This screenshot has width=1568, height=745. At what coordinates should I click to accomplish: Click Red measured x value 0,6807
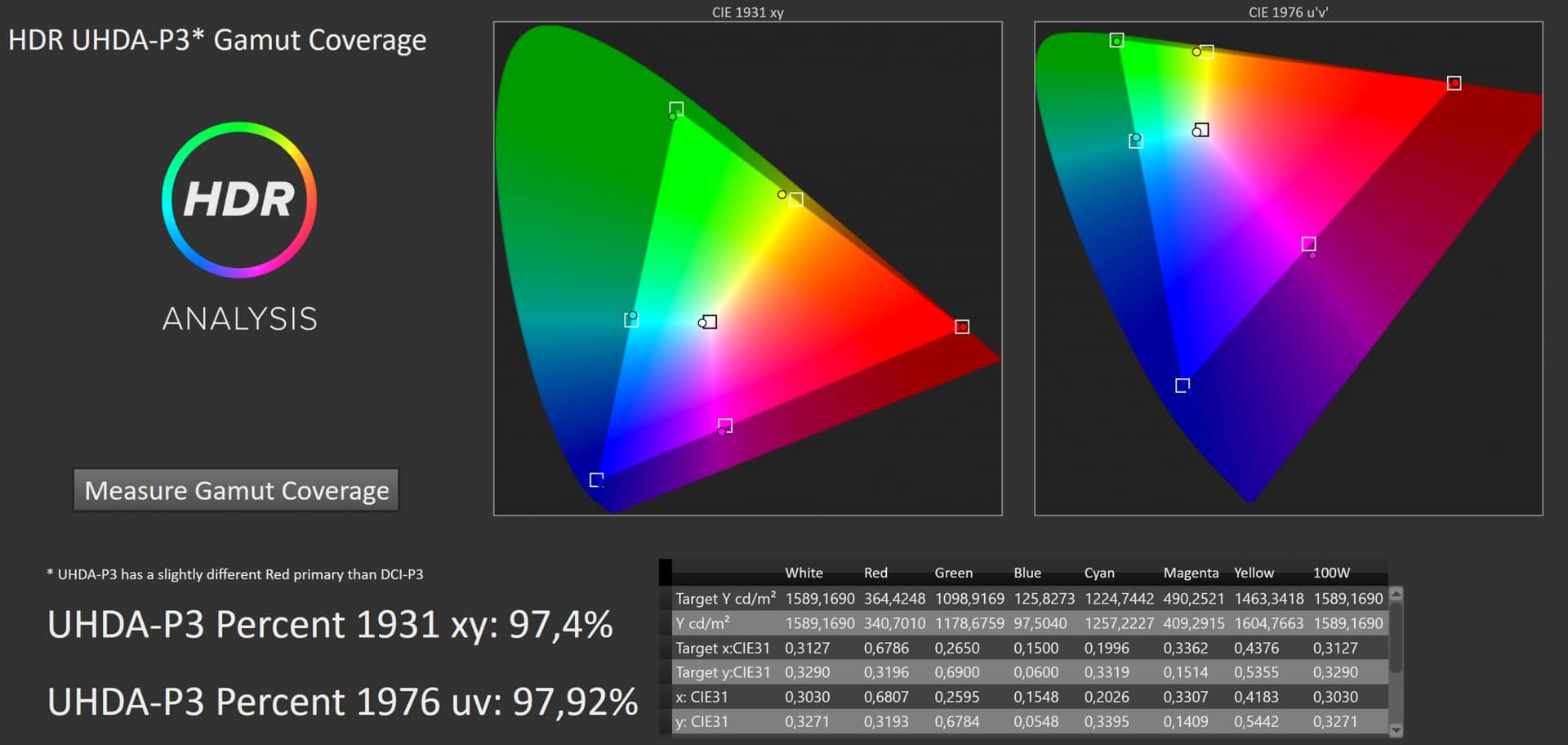tap(886, 697)
